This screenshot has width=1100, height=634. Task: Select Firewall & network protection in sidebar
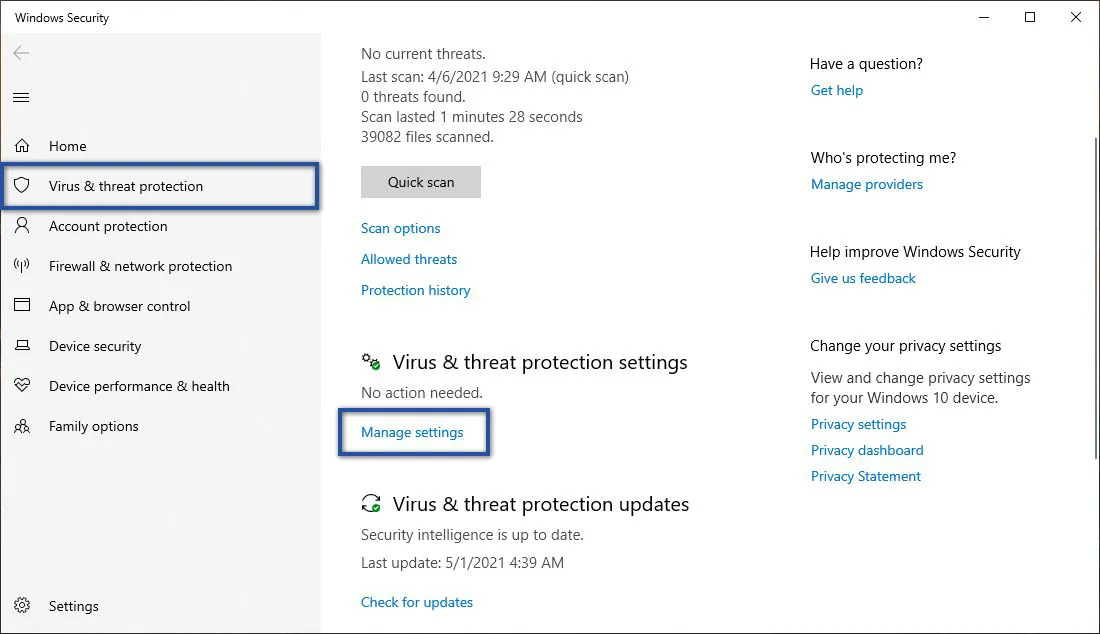(x=140, y=266)
